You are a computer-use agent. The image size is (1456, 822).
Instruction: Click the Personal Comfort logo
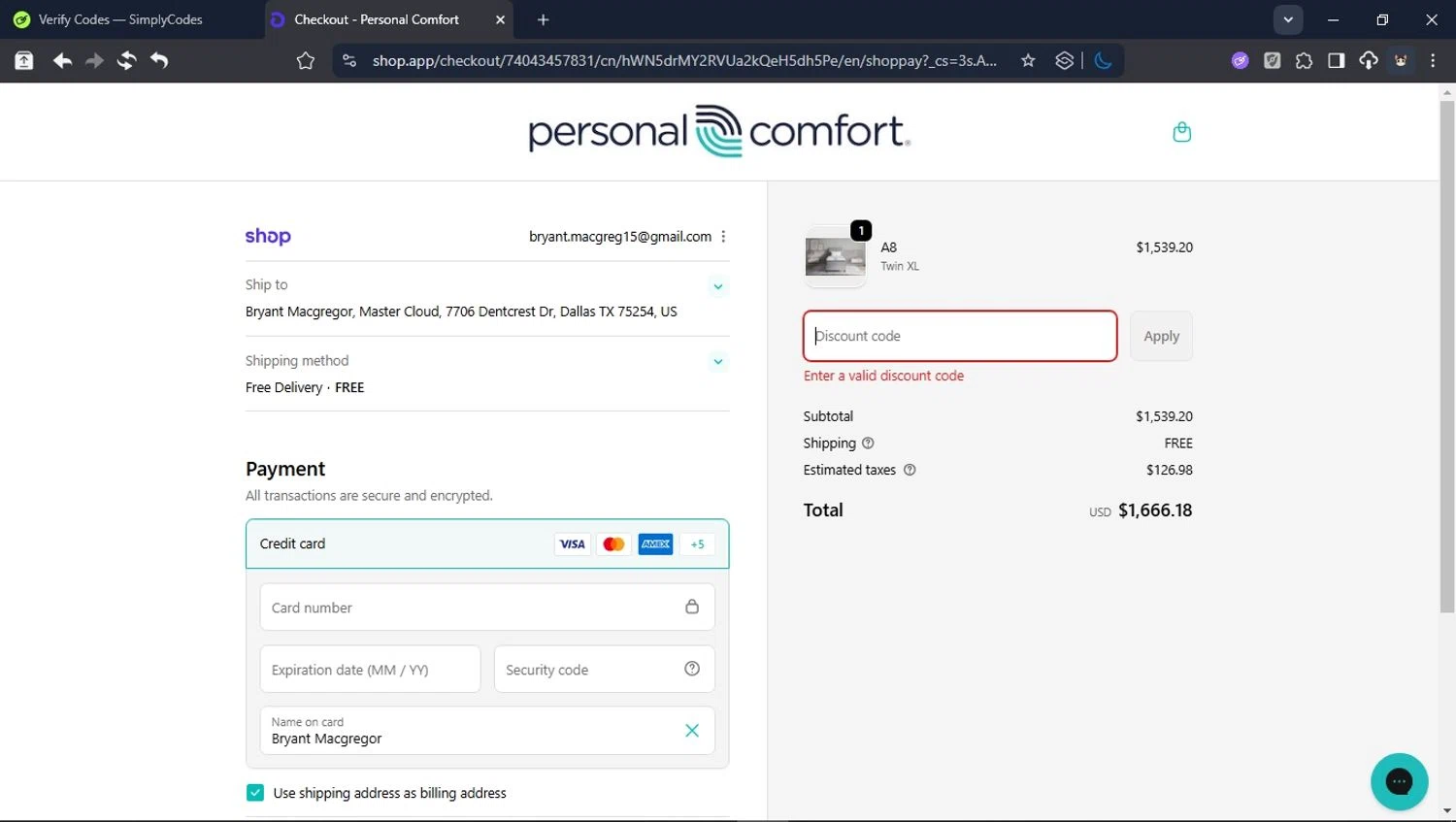tap(719, 131)
